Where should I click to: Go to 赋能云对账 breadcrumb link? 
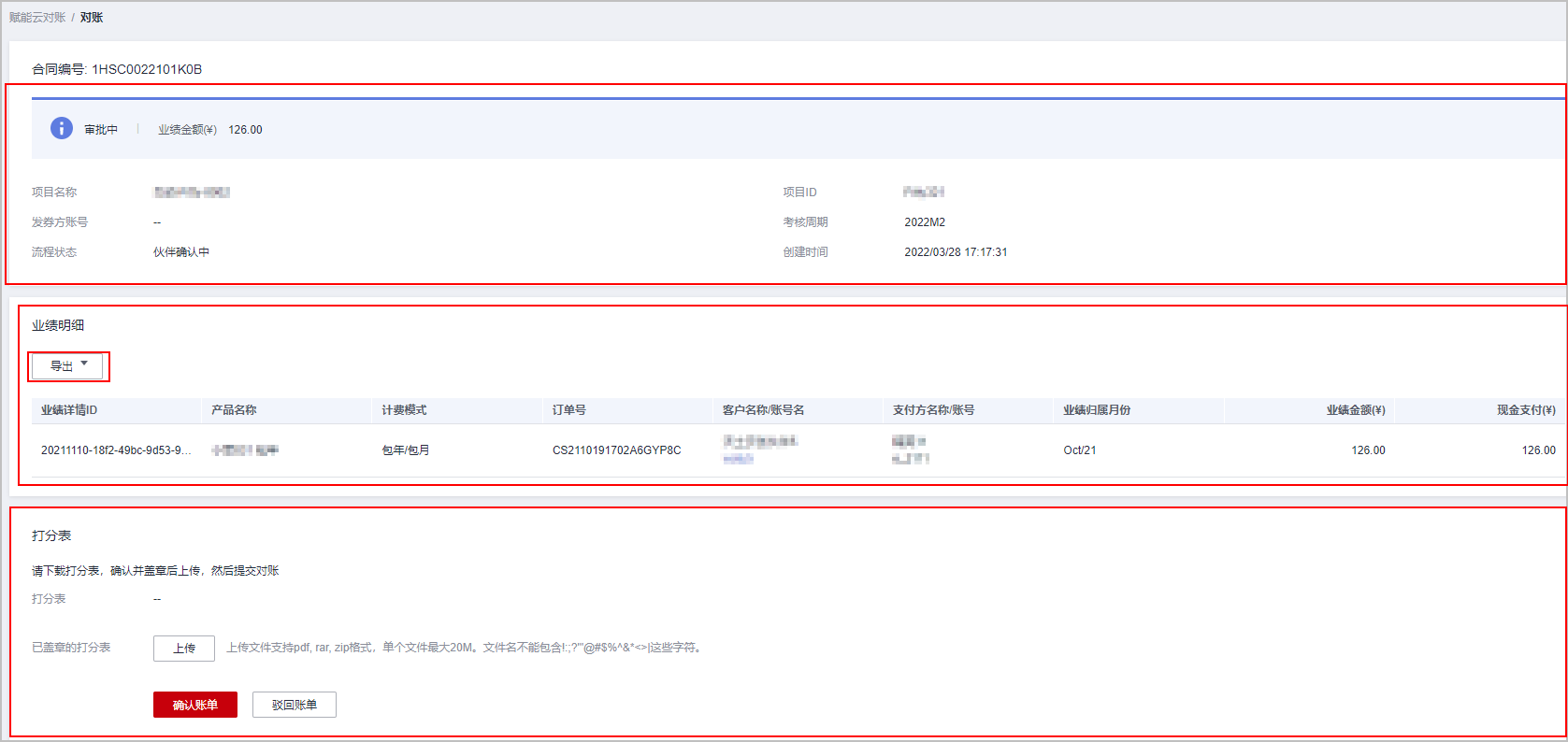tap(37, 18)
